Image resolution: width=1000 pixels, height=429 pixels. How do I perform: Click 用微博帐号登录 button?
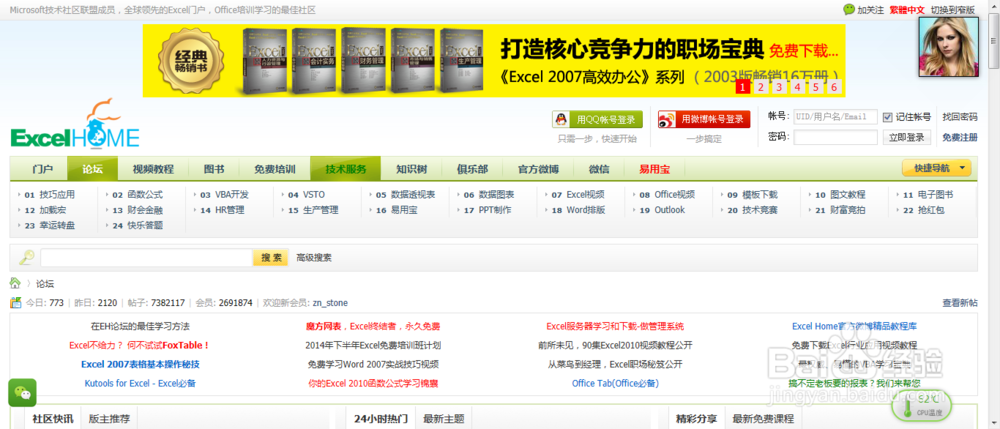pyautogui.click(x=704, y=119)
